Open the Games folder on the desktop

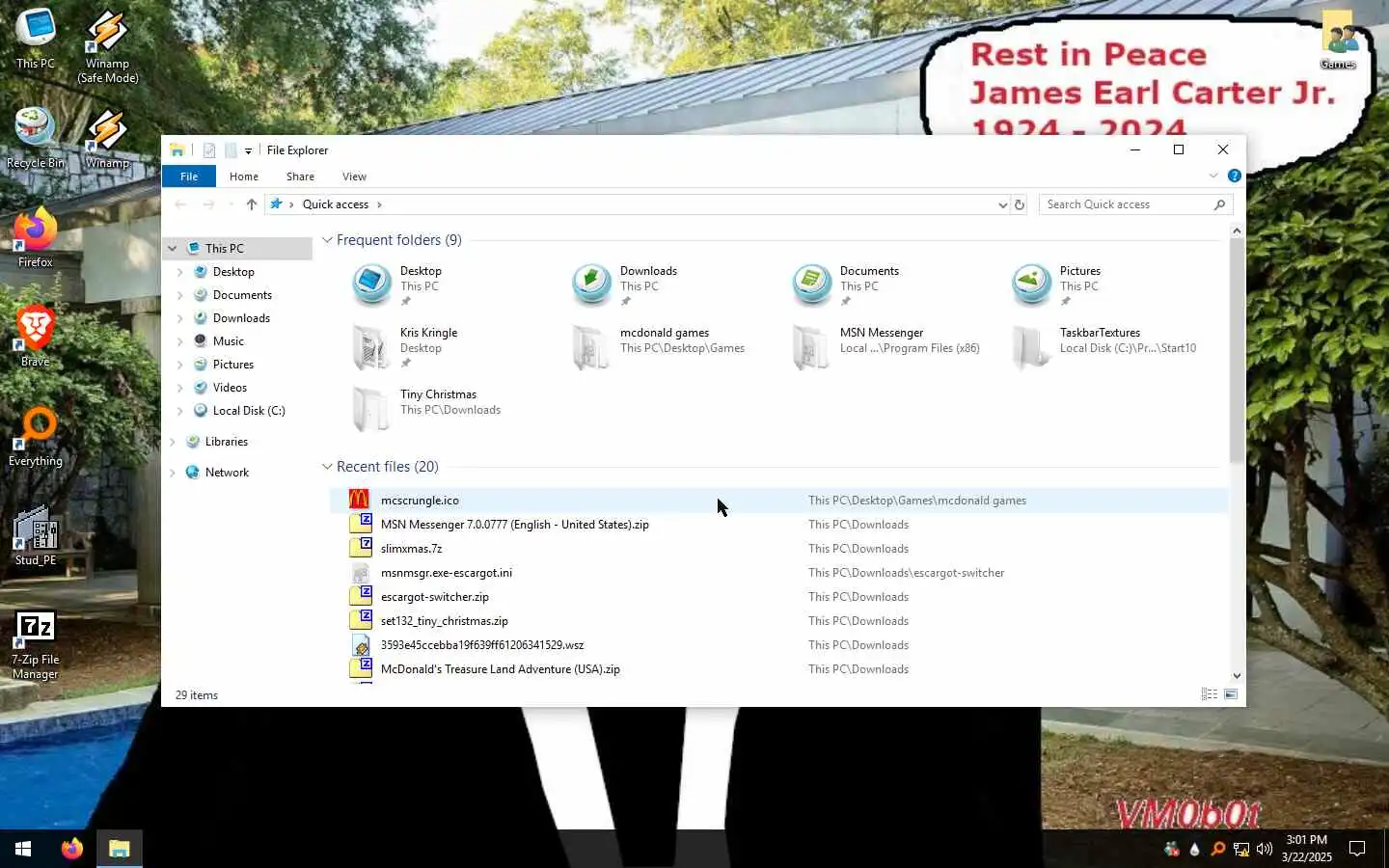[1338, 41]
